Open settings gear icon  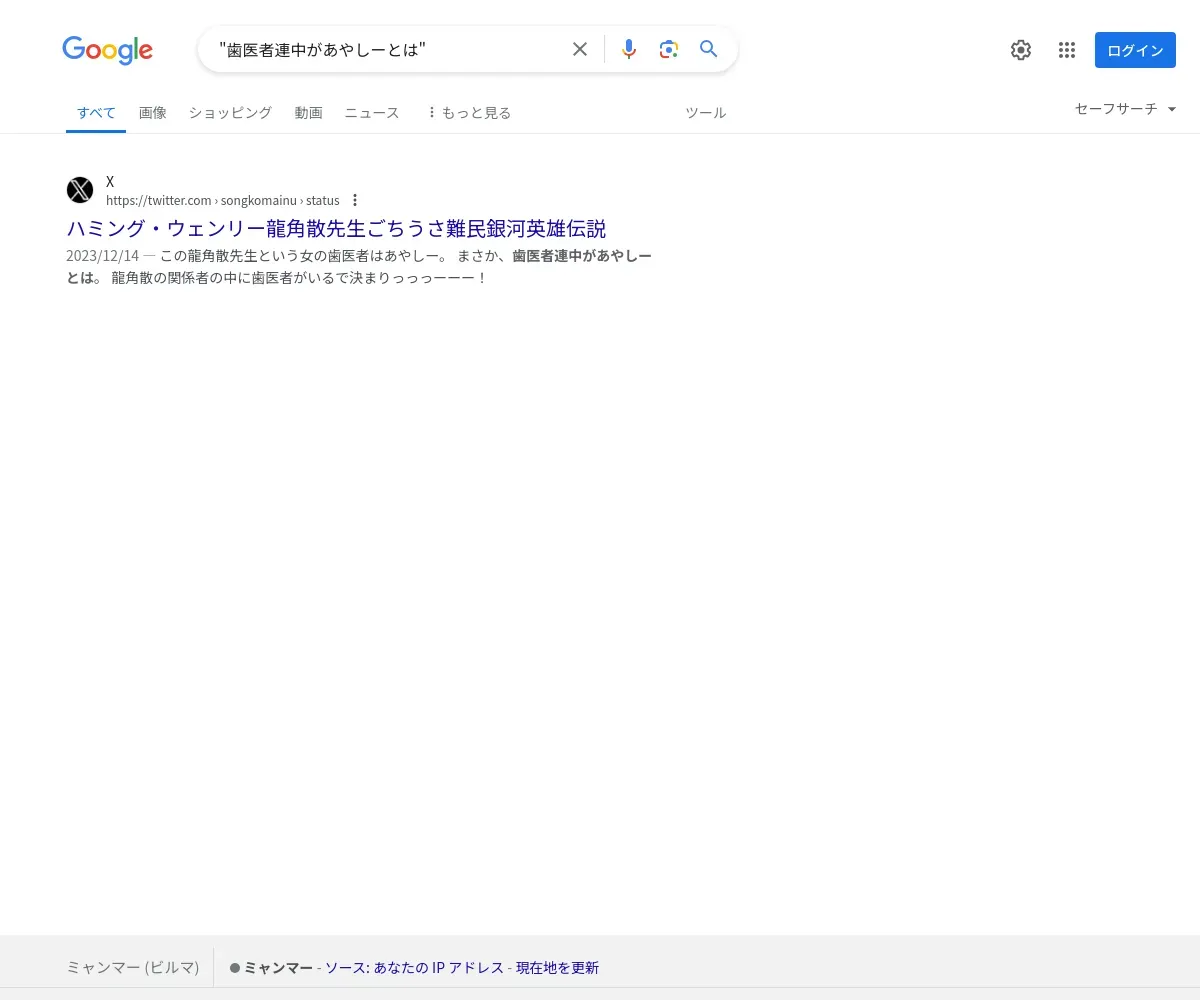pyautogui.click(x=1020, y=50)
